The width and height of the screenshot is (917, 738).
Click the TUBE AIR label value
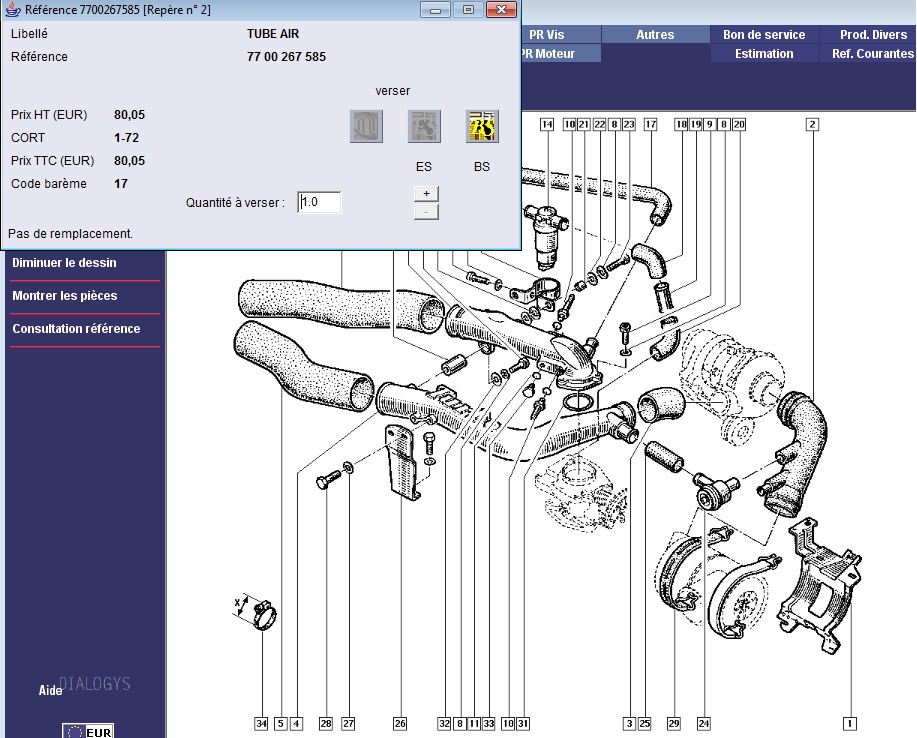tap(273, 34)
